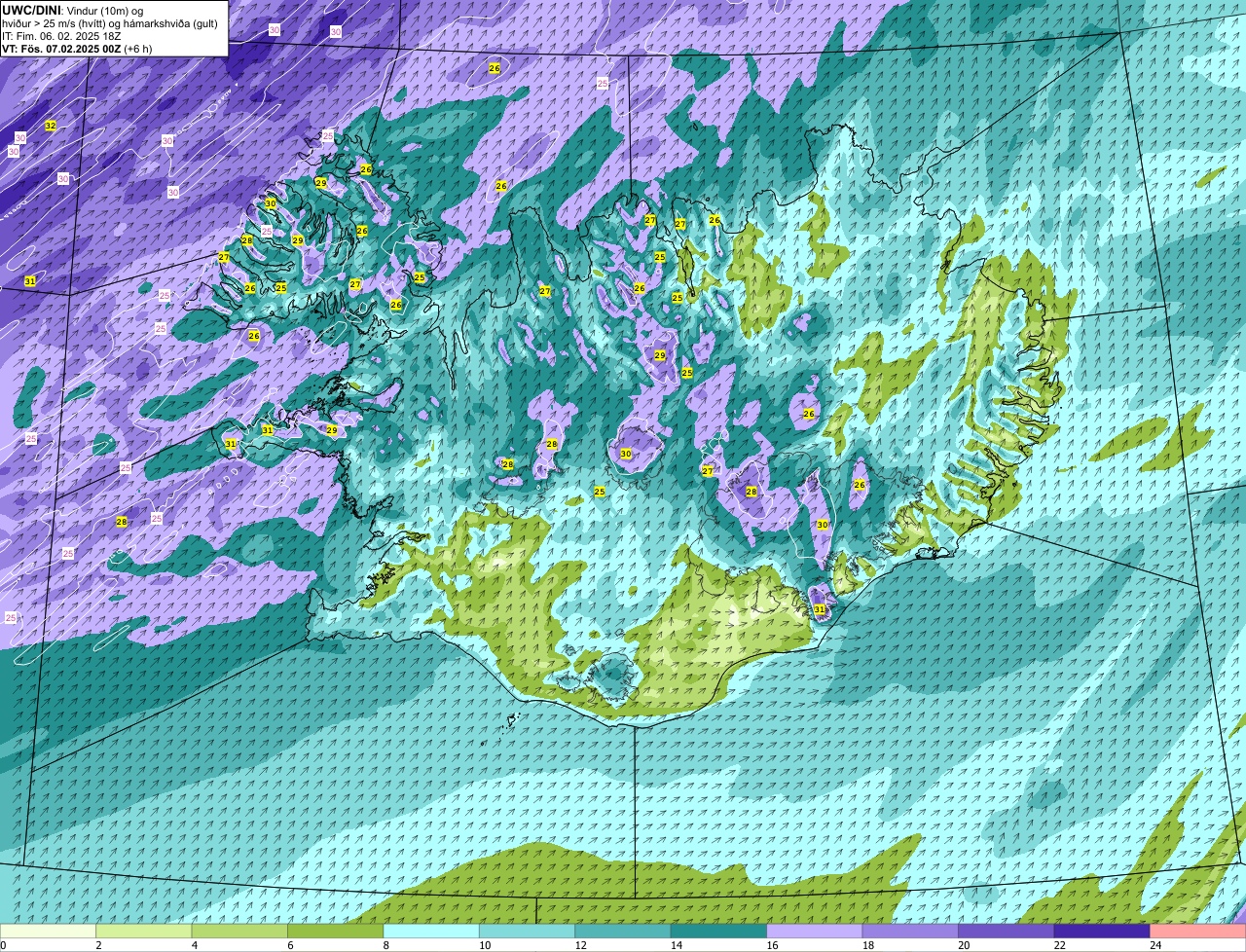1246x952 pixels.
Task: Click the "IT: Fim. 06. 02. 2025 18Z" line
Action: tap(61, 36)
